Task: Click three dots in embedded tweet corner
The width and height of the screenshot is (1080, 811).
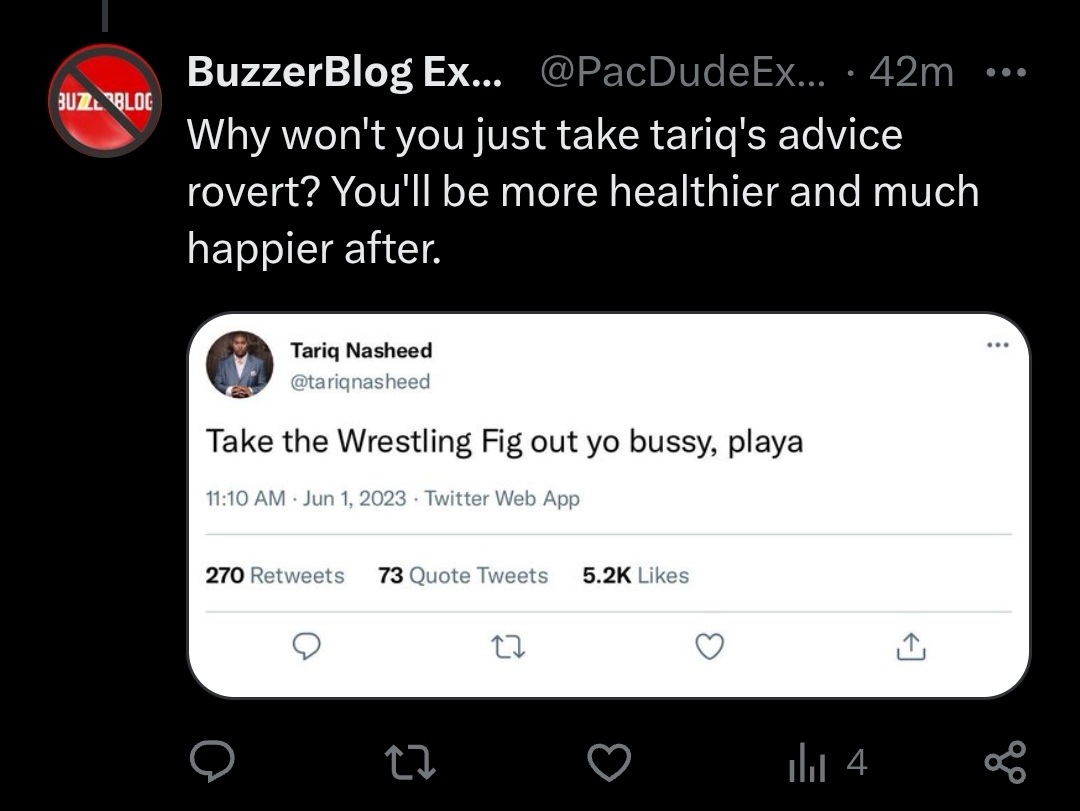Action: [997, 346]
